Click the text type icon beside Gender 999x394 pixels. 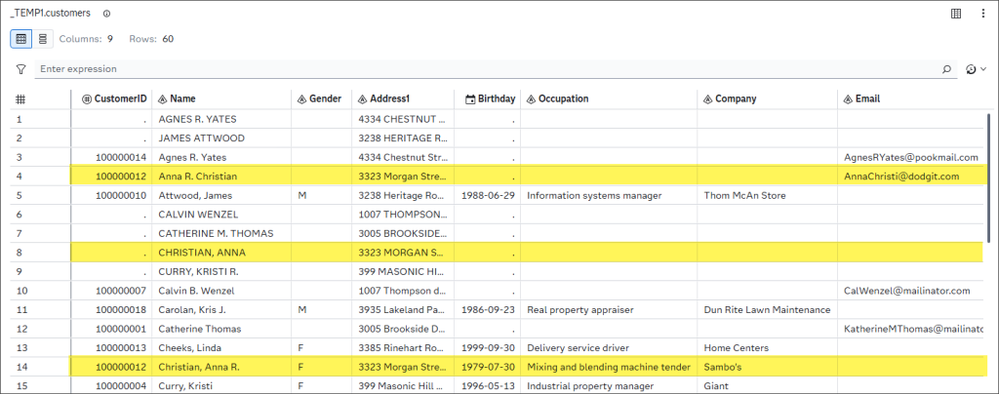[301, 99]
